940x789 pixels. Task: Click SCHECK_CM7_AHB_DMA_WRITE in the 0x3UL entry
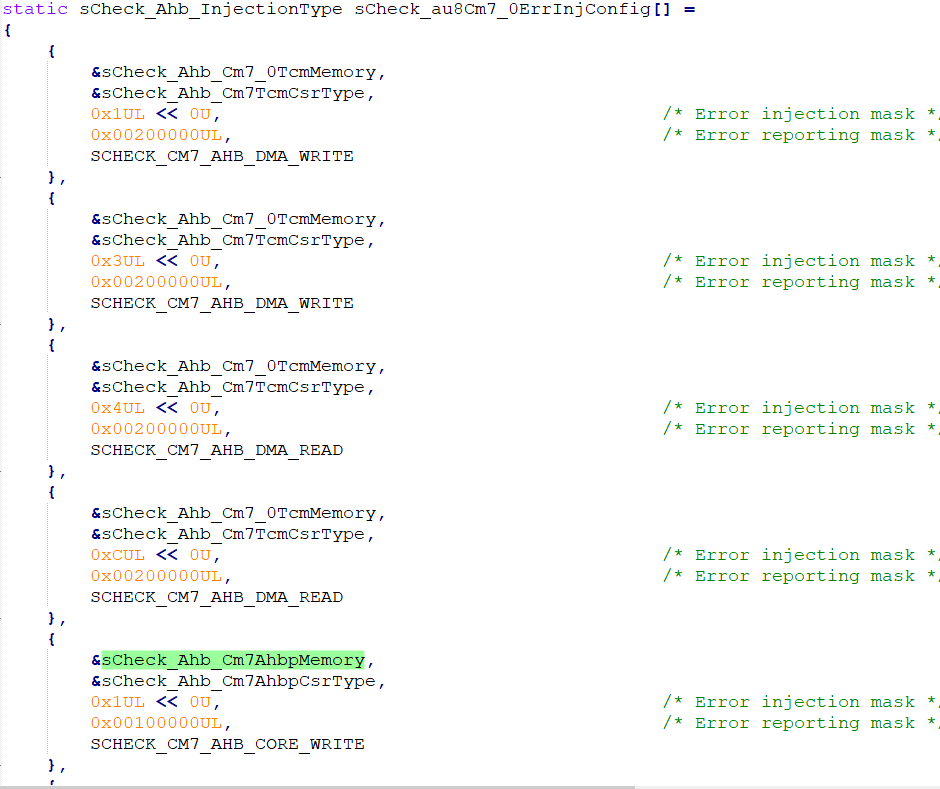[222, 303]
